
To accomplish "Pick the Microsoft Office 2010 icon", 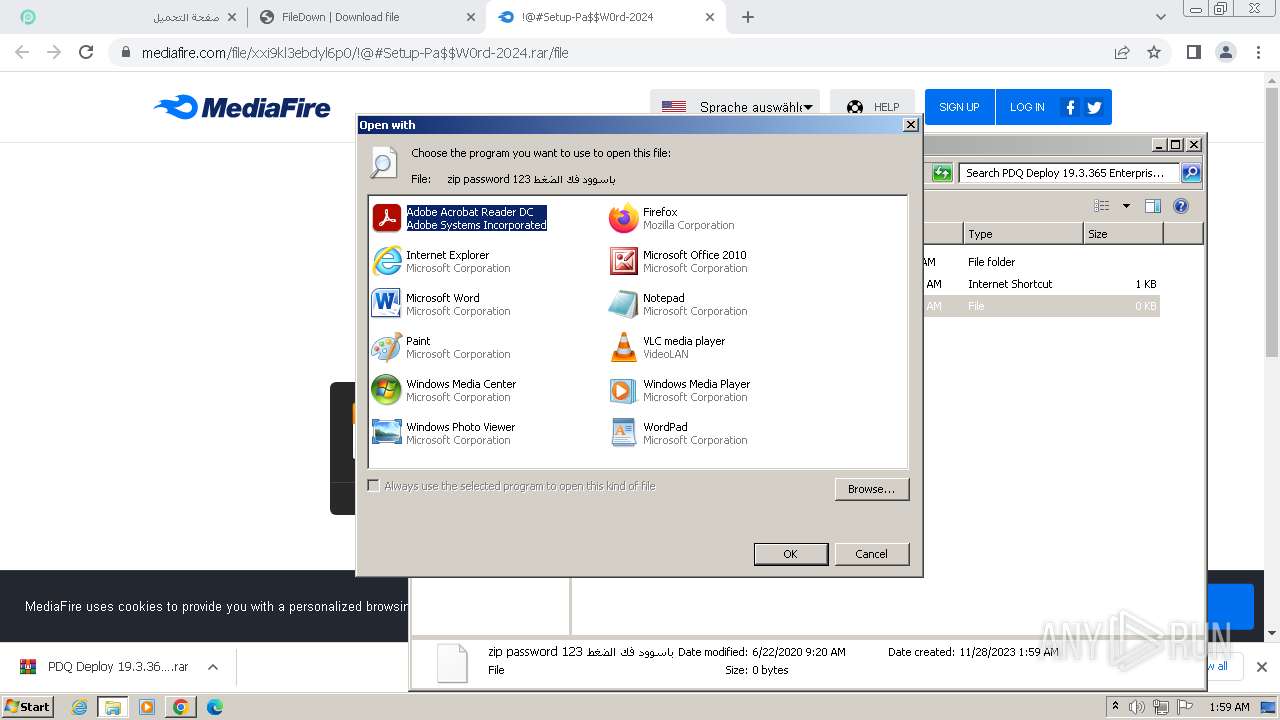I will (623, 261).
